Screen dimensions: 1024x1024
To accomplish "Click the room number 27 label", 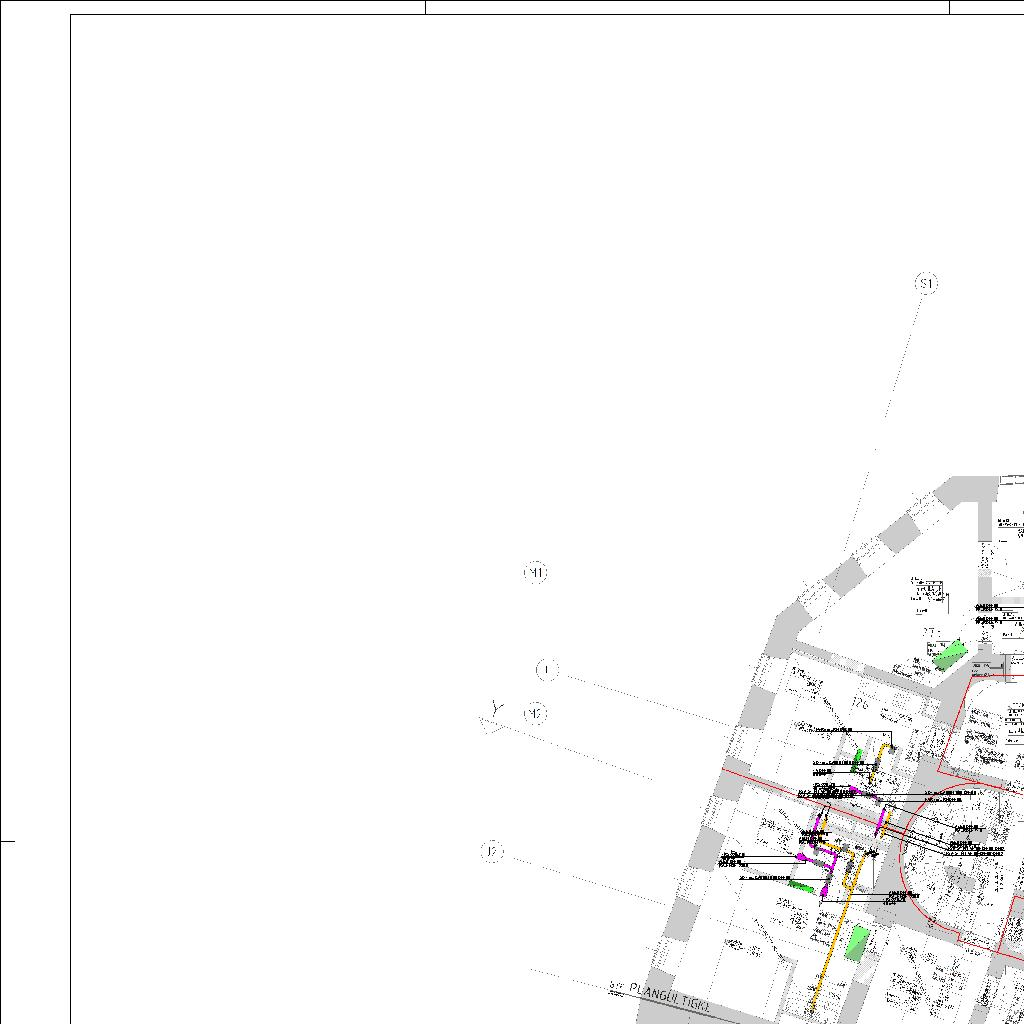I will [x=929, y=632].
